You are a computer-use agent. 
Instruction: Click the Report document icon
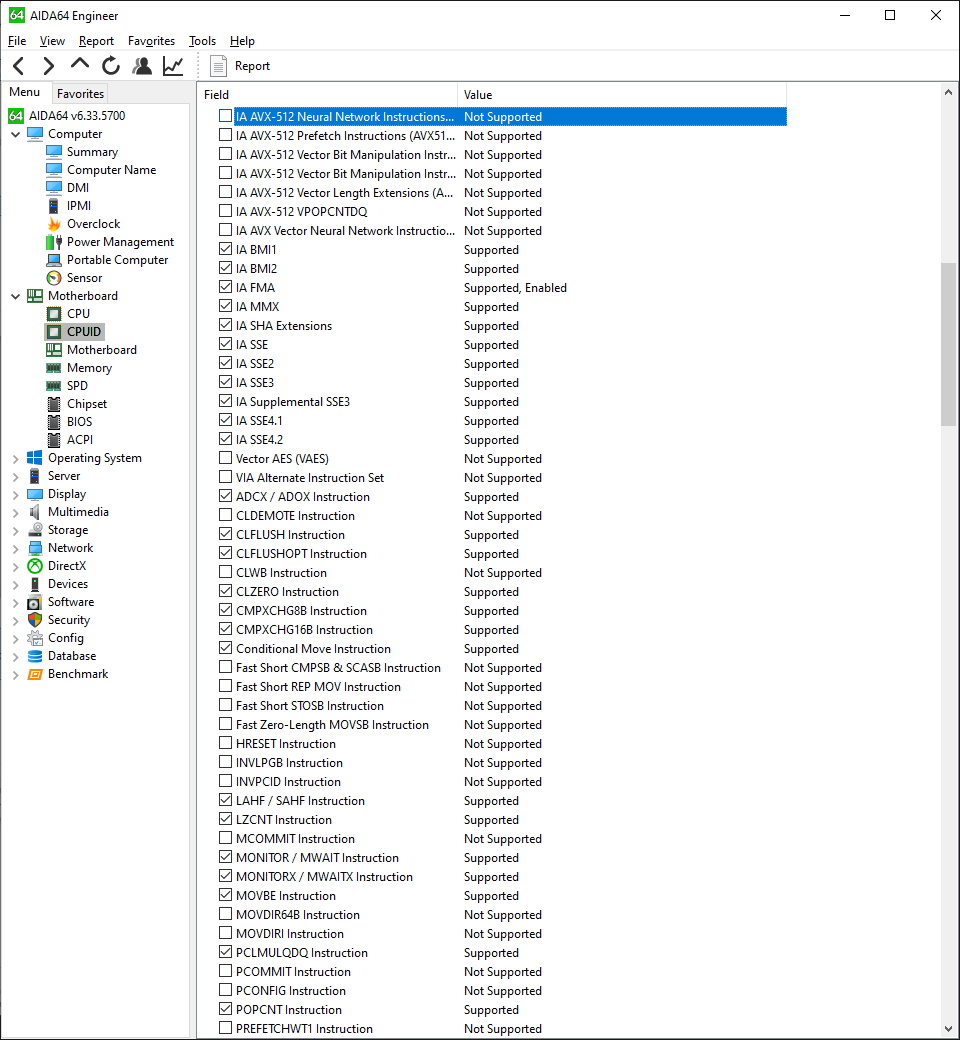coord(218,66)
